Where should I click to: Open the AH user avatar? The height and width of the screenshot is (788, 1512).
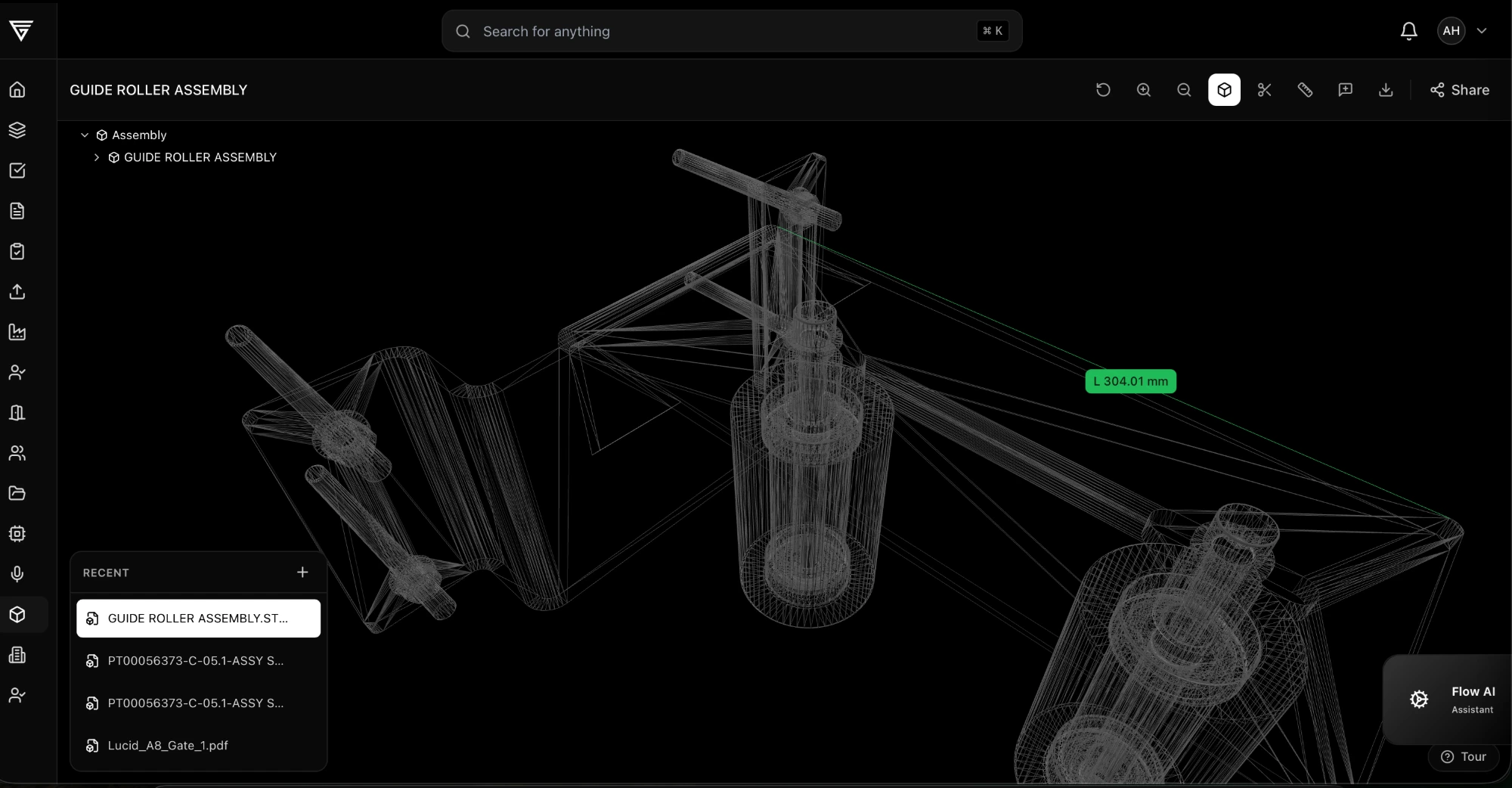(1451, 31)
